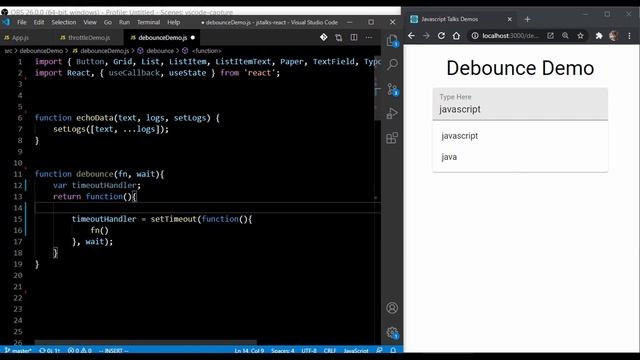
Task: Click setTimeout on line 15
Action: tap(173, 219)
